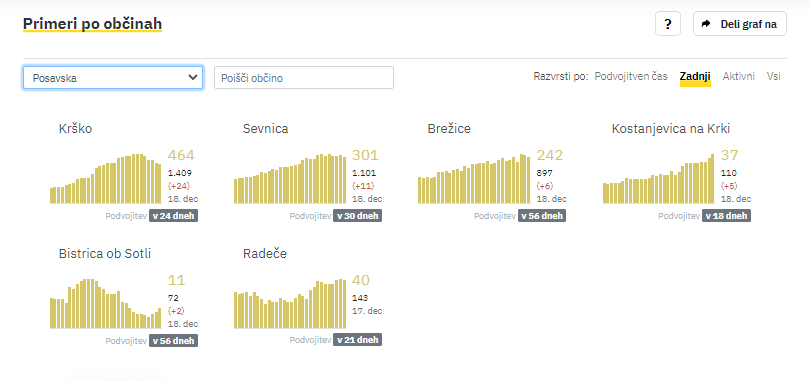Open the Krško bar chart
The height and width of the screenshot is (381, 809).
(x=106, y=179)
